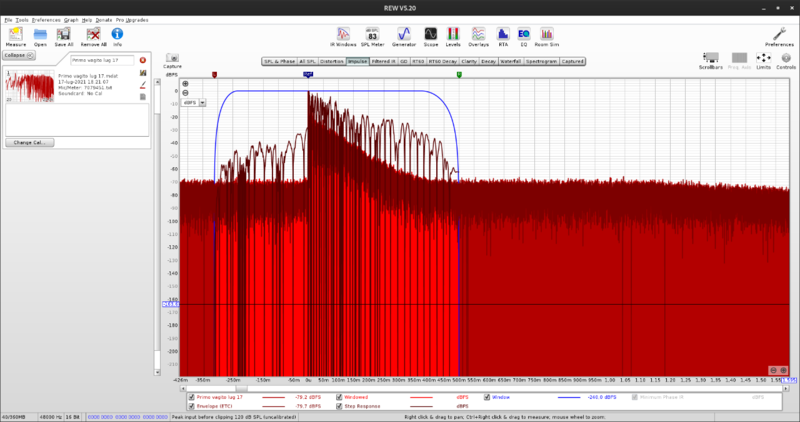Open graph Limits settings
This screenshot has width=800, height=422.
[x=763, y=60]
